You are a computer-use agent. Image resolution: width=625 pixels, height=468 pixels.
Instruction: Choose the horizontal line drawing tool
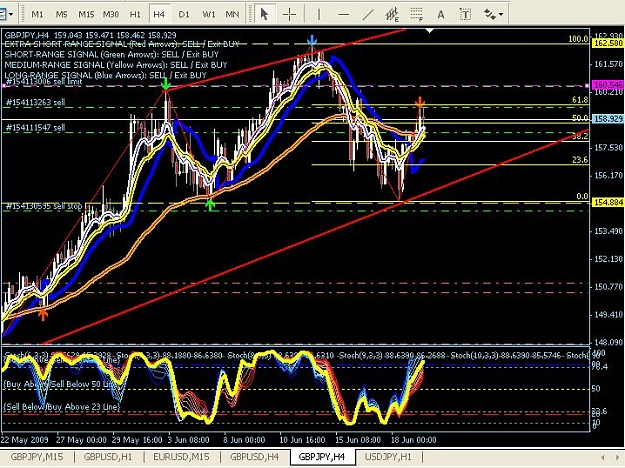[x=343, y=15]
